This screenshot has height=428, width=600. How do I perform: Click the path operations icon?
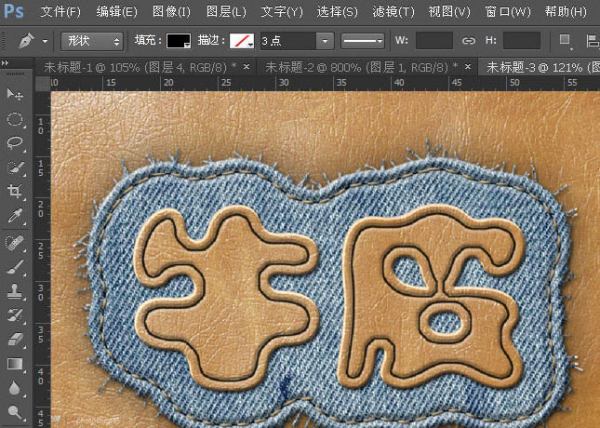coord(565,41)
